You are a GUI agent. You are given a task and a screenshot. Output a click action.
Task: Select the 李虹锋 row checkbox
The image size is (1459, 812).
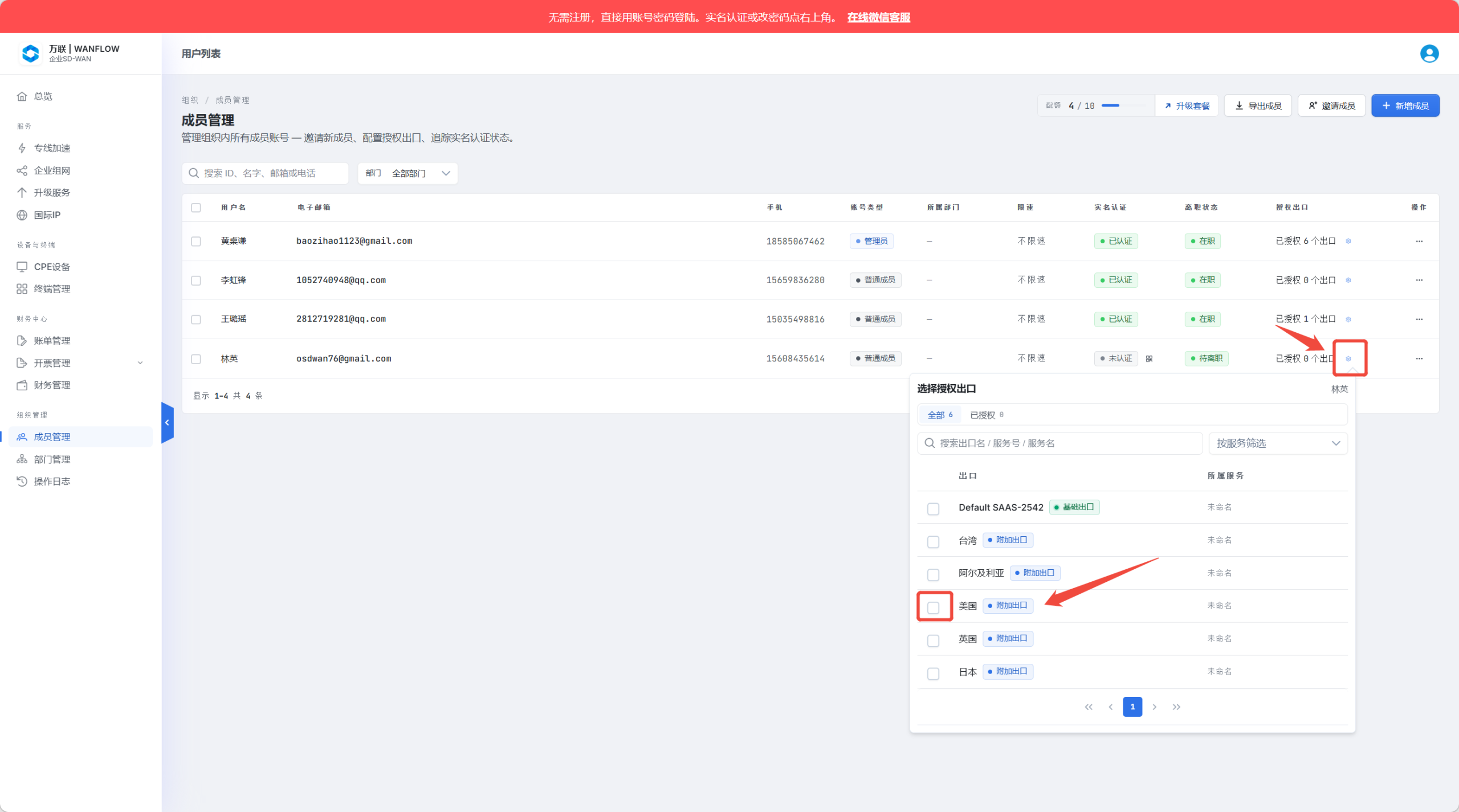click(x=196, y=280)
